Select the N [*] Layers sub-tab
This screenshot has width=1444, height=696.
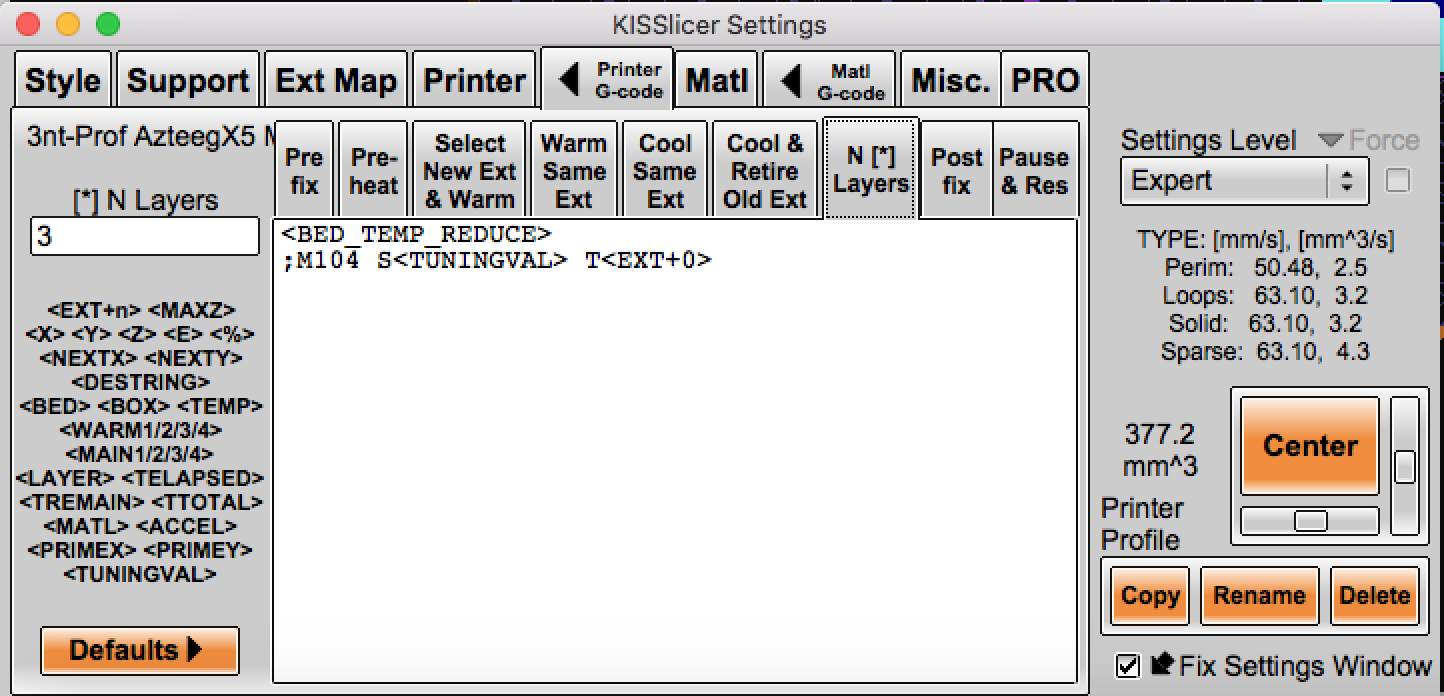point(870,168)
